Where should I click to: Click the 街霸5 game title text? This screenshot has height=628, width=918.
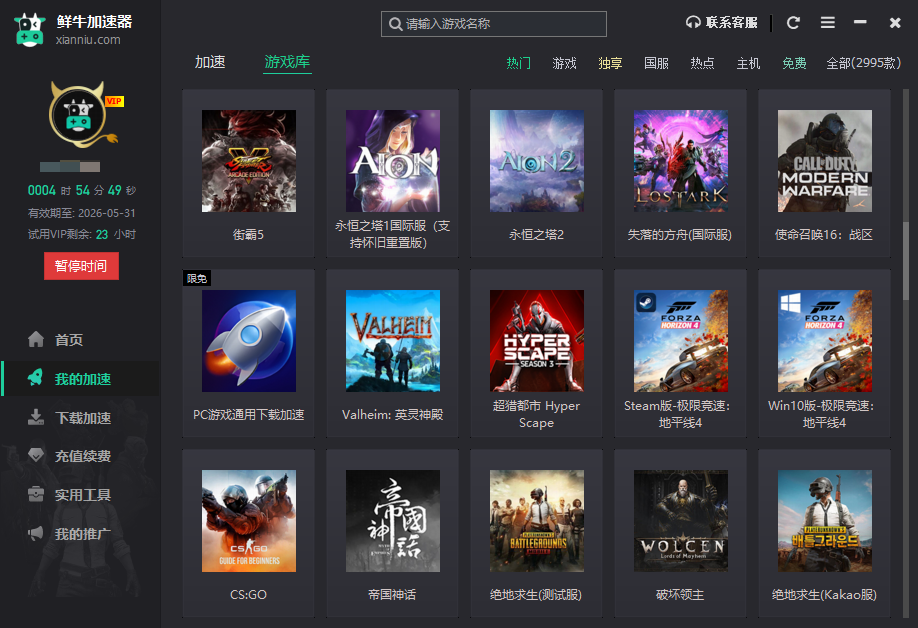point(248,235)
